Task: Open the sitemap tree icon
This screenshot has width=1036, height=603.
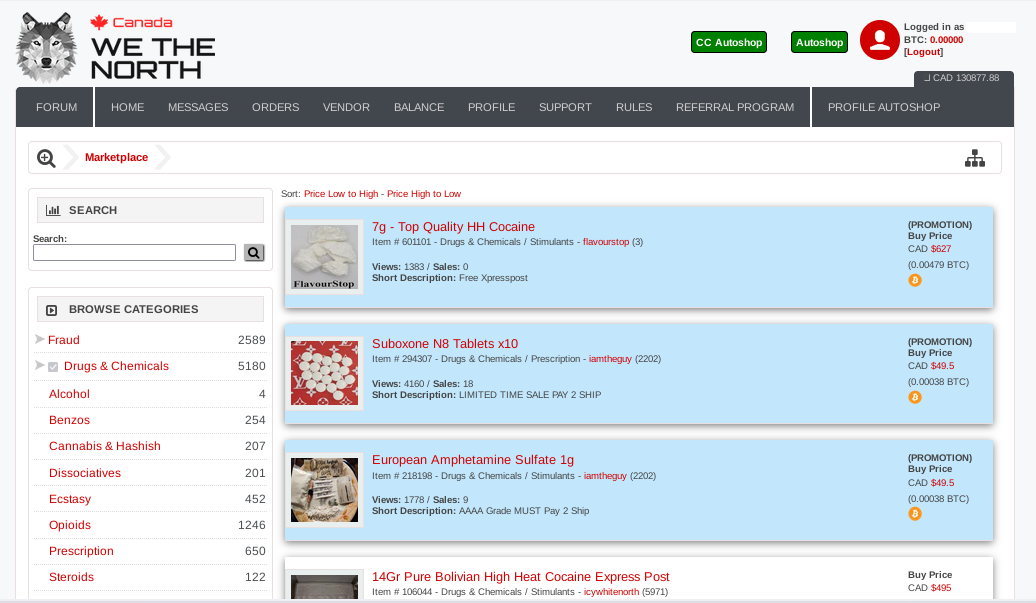Action: 975,159
